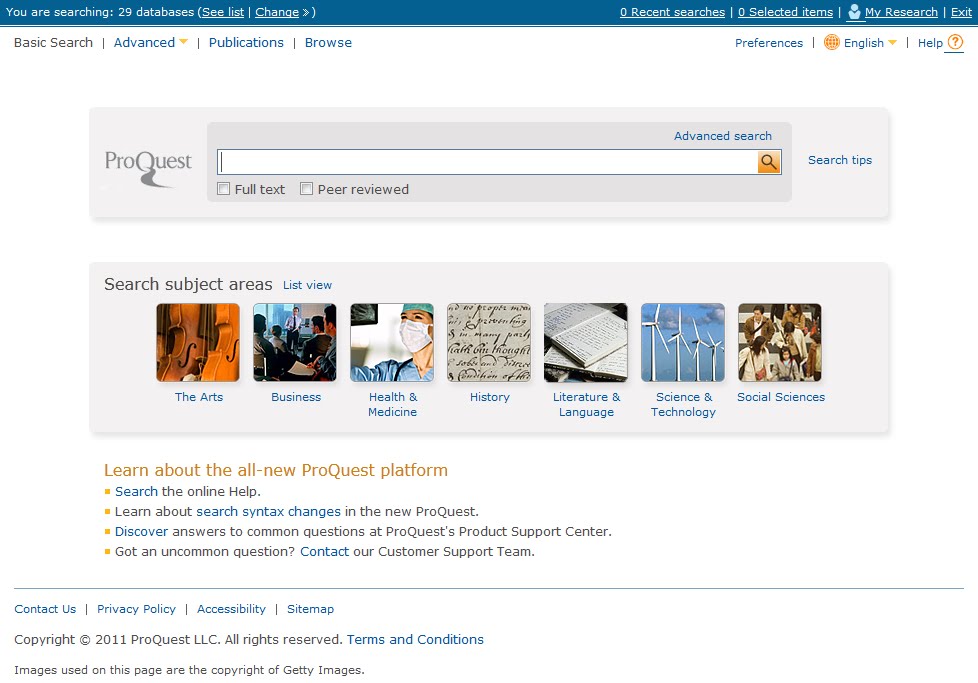Click the globe language icon
The width and height of the screenshot is (978, 683).
(x=831, y=42)
